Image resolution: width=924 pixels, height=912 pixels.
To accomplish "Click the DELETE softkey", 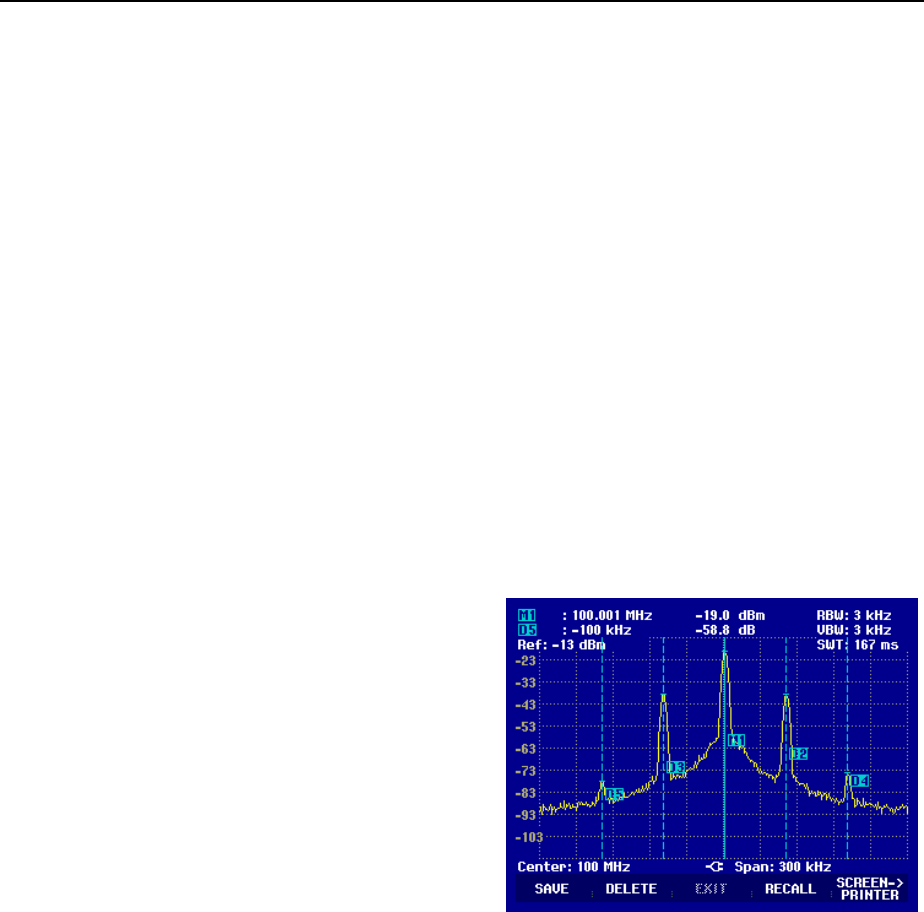I will click(631, 888).
